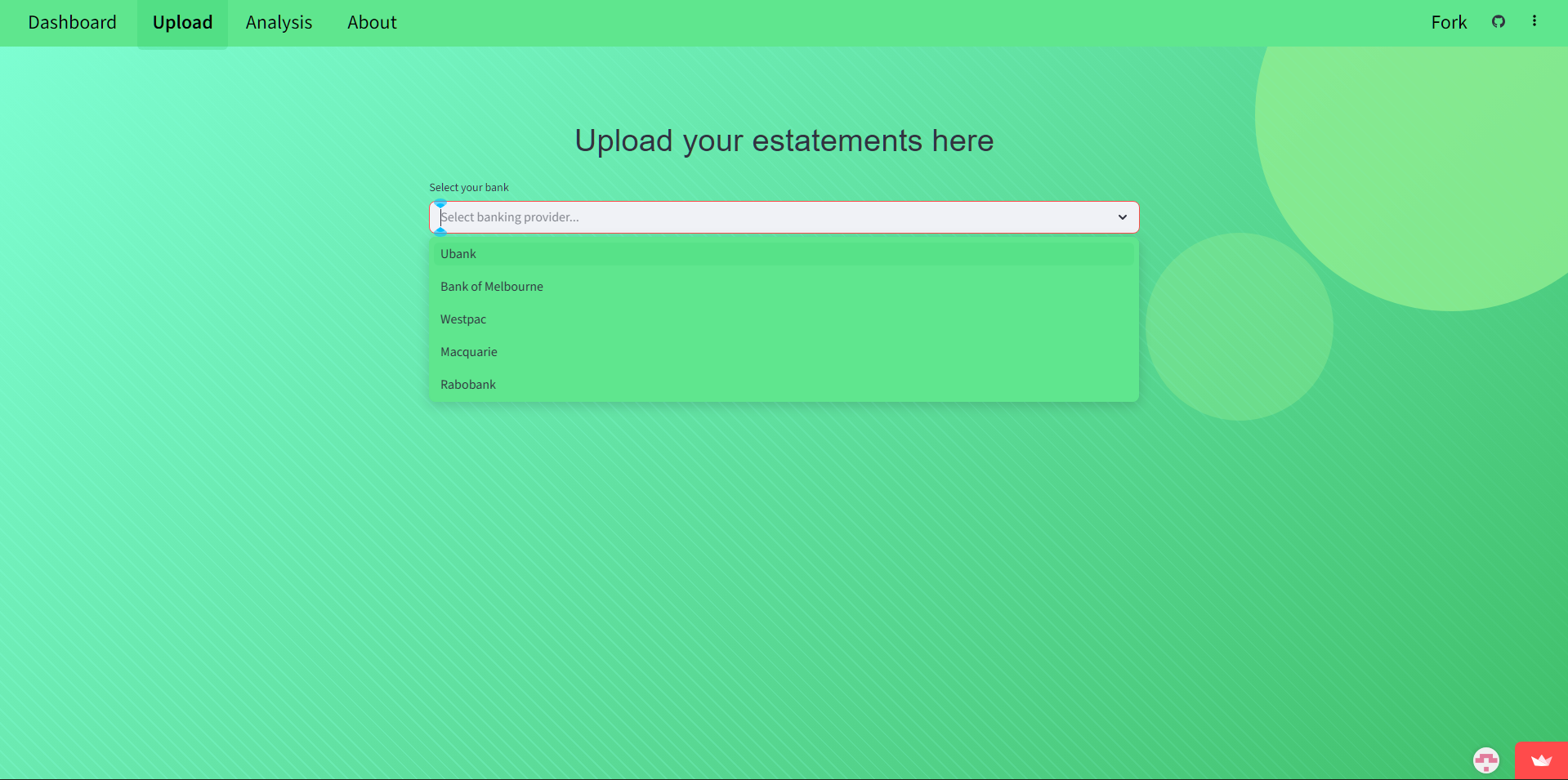Open the Analysis tab
This screenshot has height=780, width=1568.
tap(279, 23)
